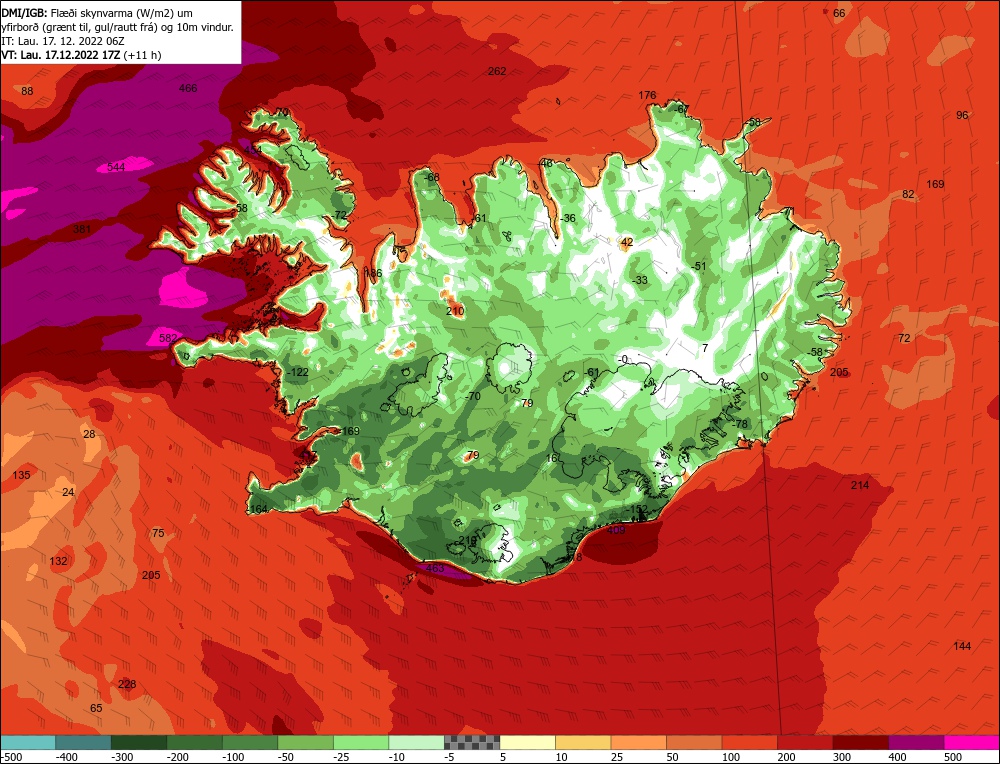The height and width of the screenshot is (764, 1000).
Task: Click the value 409 off the southeast coast
Action: [x=617, y=530]
